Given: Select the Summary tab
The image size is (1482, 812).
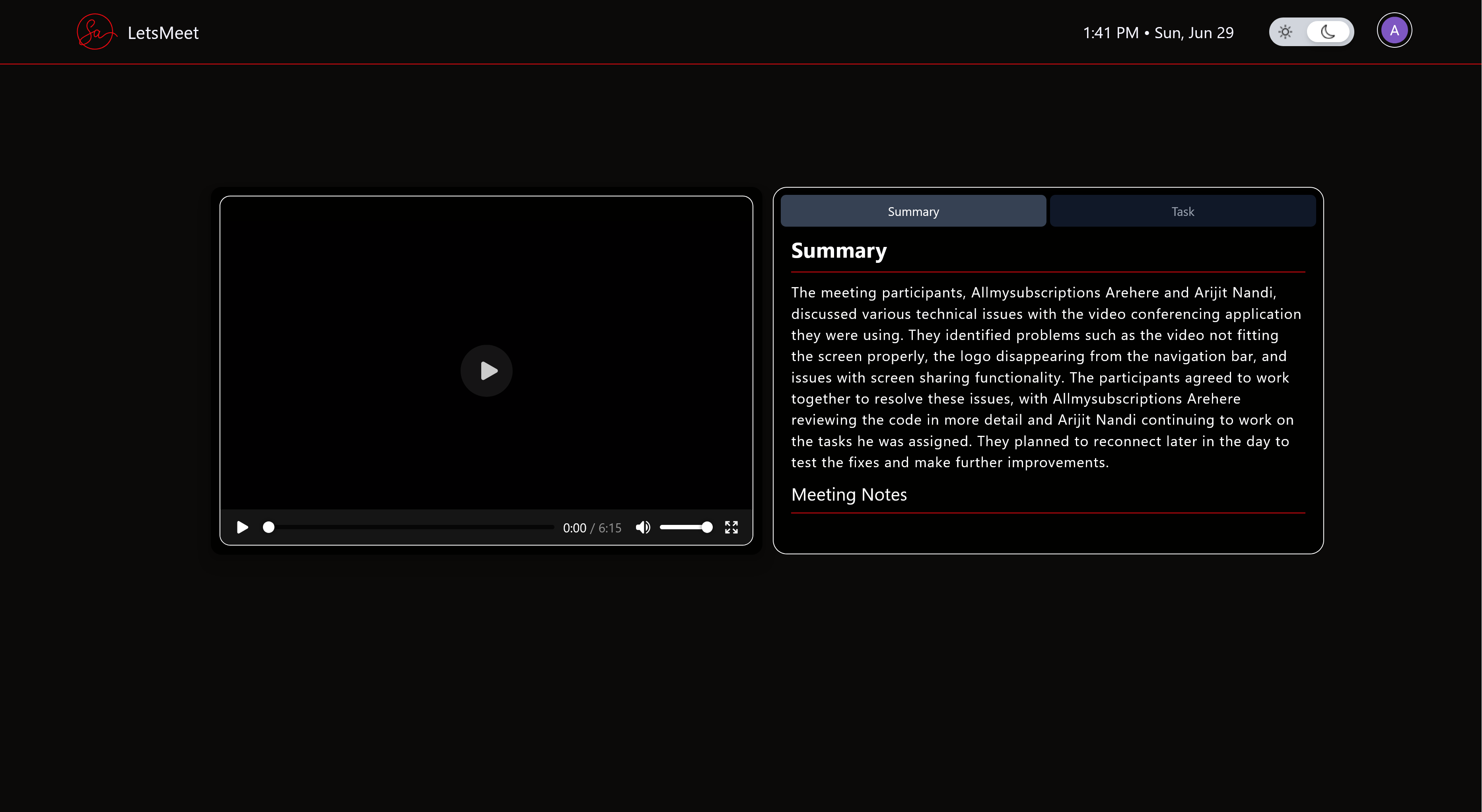Looking at the screenshot, I should point(913,211).
